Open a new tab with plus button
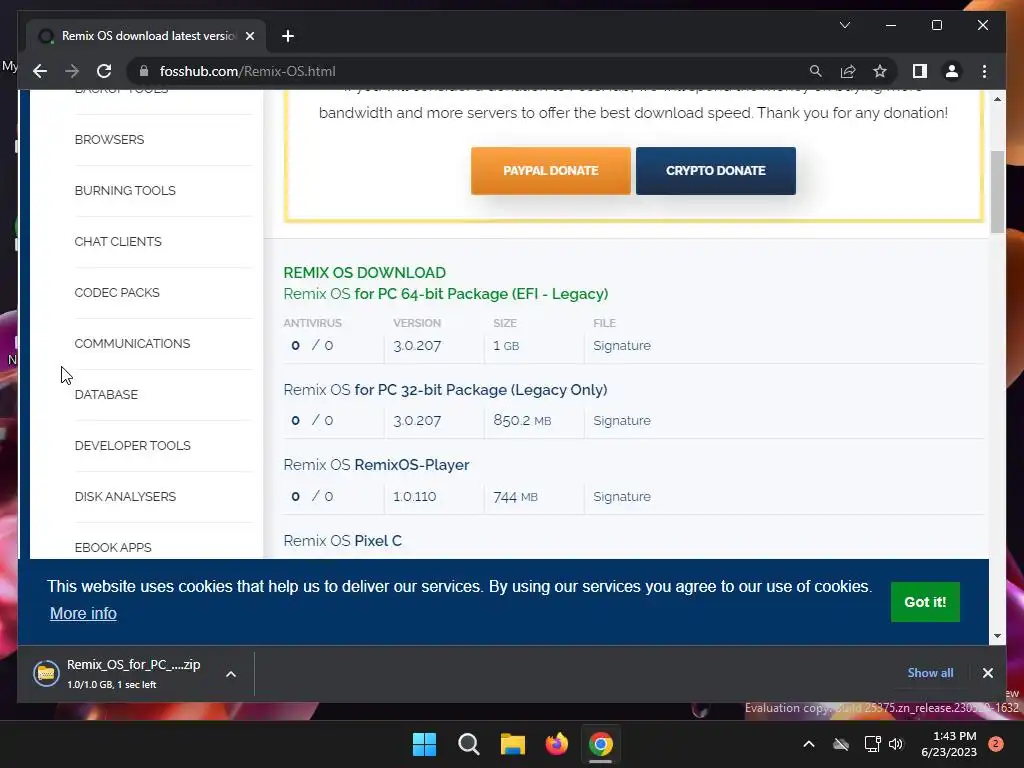The width and height of the screenshot is (1024, 768). pos(288,36)
